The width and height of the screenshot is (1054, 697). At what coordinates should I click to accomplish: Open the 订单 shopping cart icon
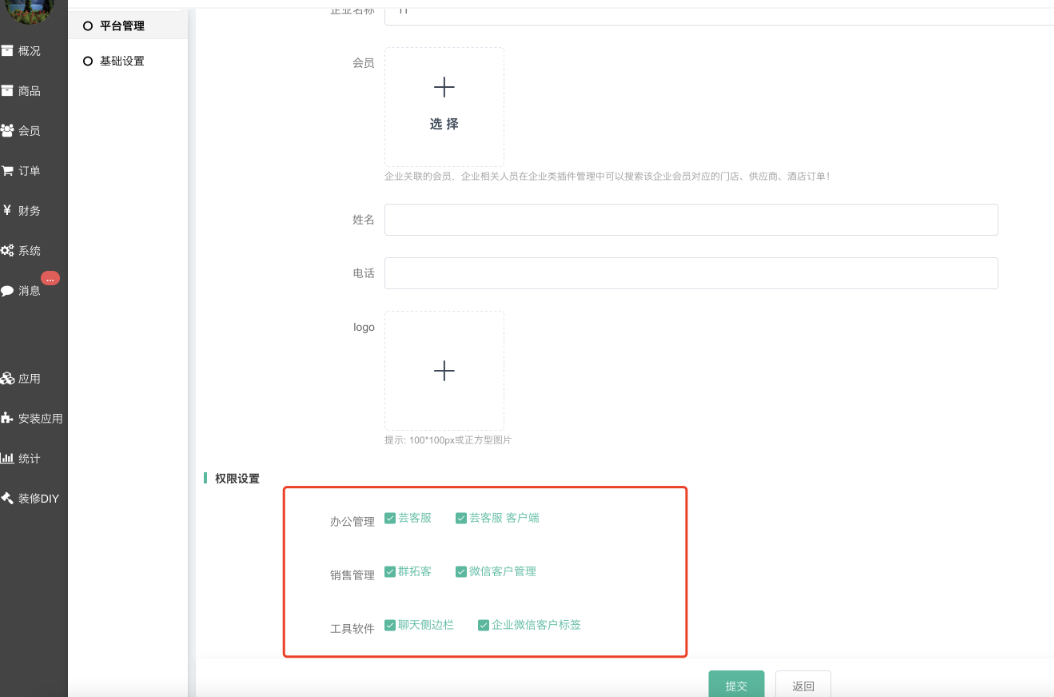pos(7,171)
